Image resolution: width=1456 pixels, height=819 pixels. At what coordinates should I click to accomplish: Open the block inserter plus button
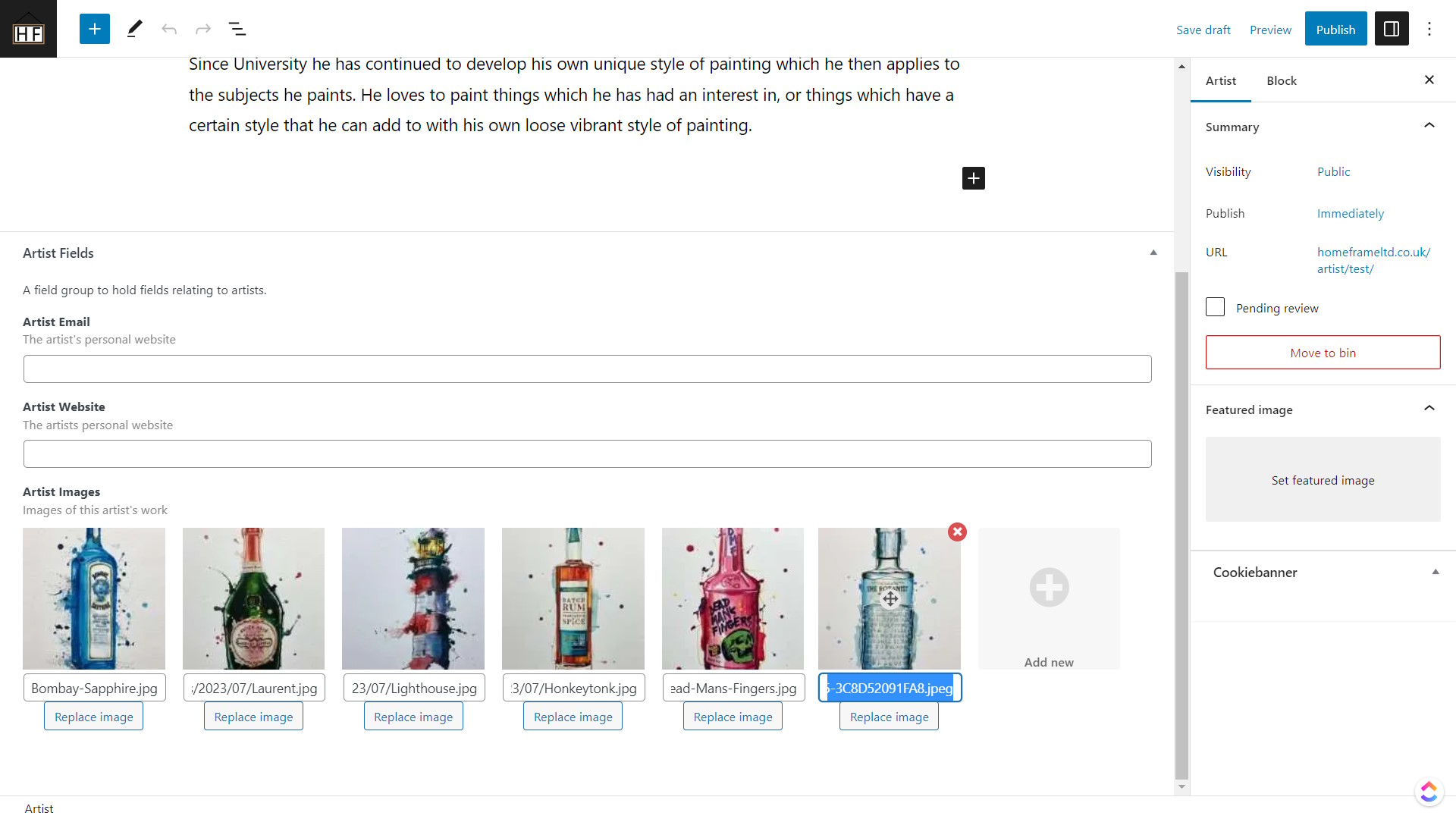pos(95,29)
